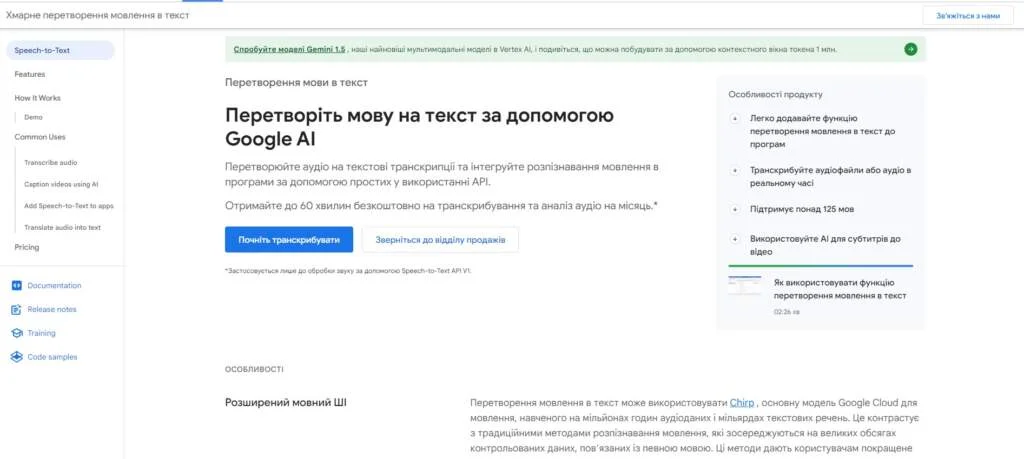The height and width of the screenshot is (459, 1024).
Task: Open the Training link
Action: [41, 333]
